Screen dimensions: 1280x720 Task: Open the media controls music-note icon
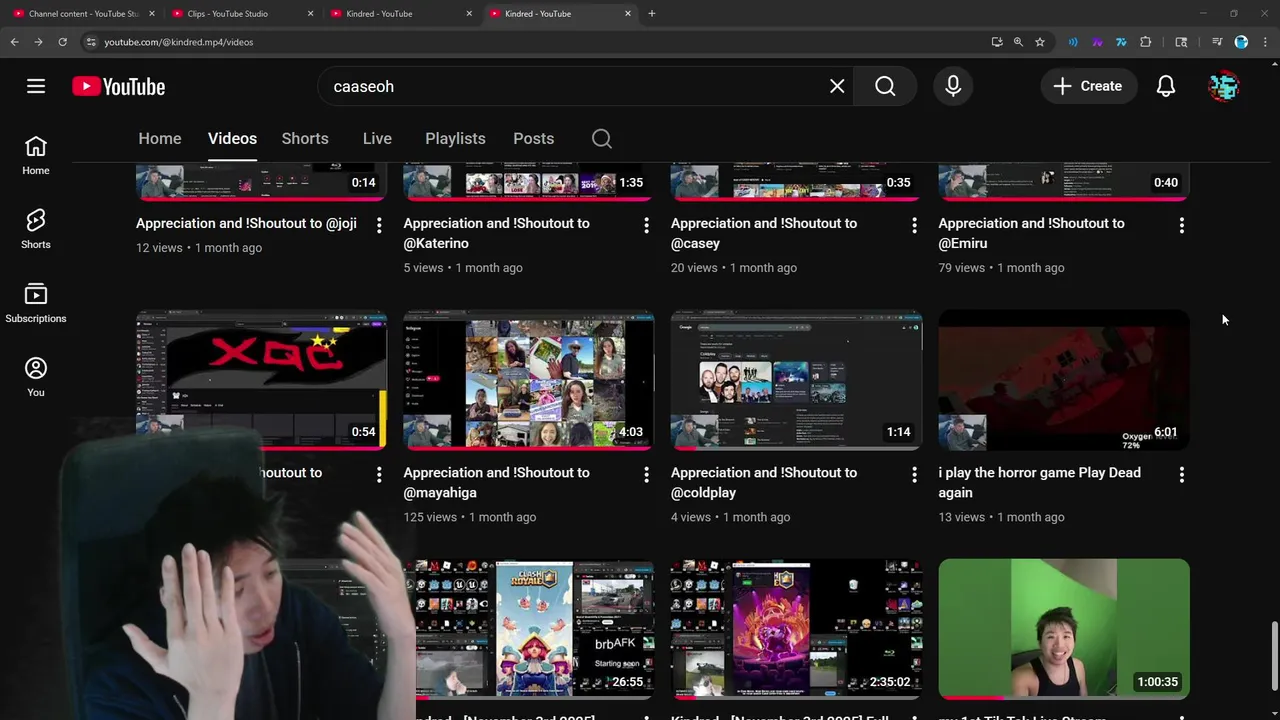tap(1217, 42)
